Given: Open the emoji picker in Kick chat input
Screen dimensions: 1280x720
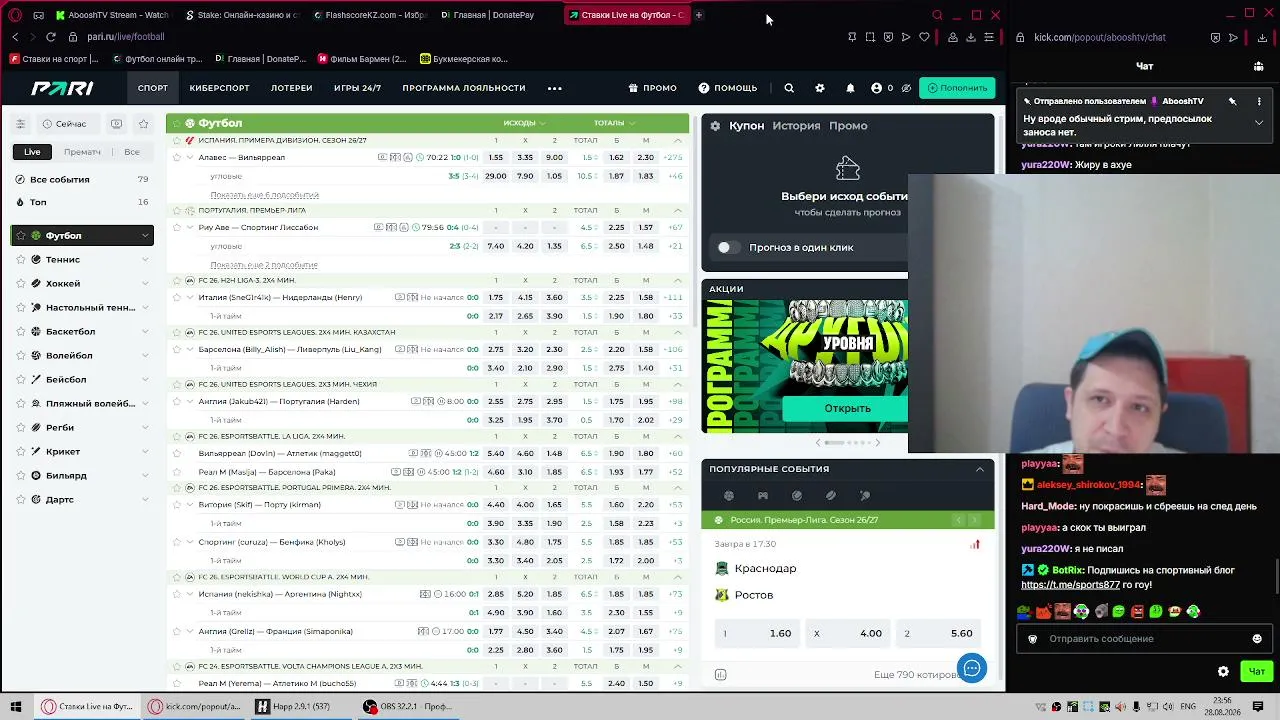Looking at the screenshot, I should [x=1257, y=639].
